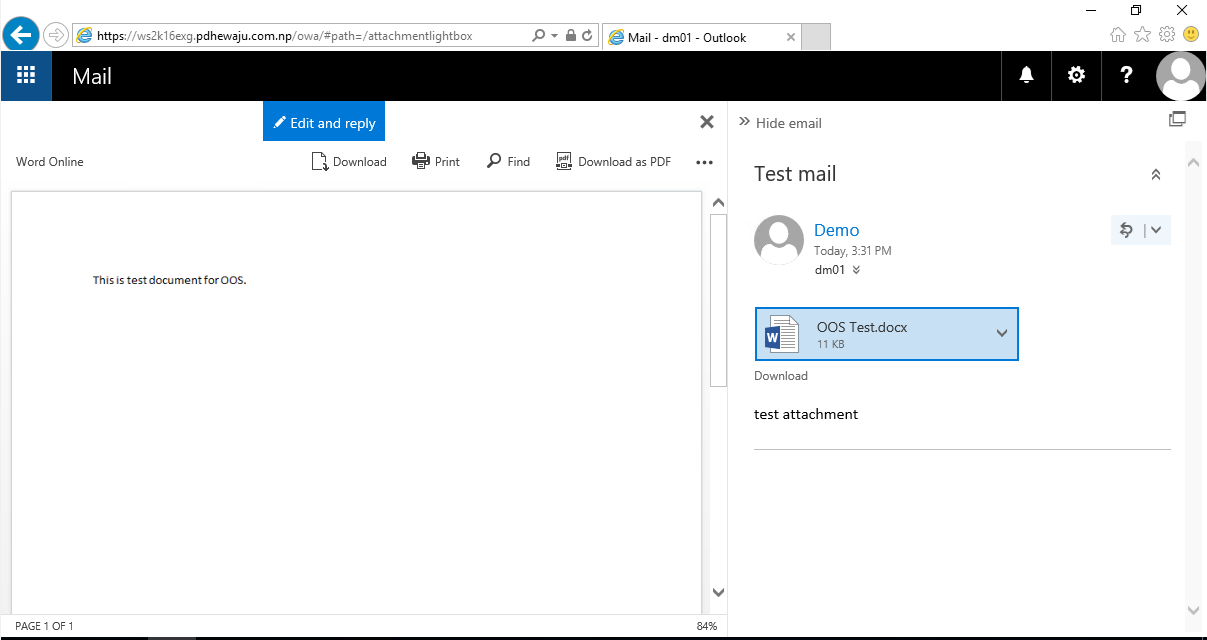Click the reply arrow icon
Viewport: 1207px width, 640px height.
[1126, 230]
